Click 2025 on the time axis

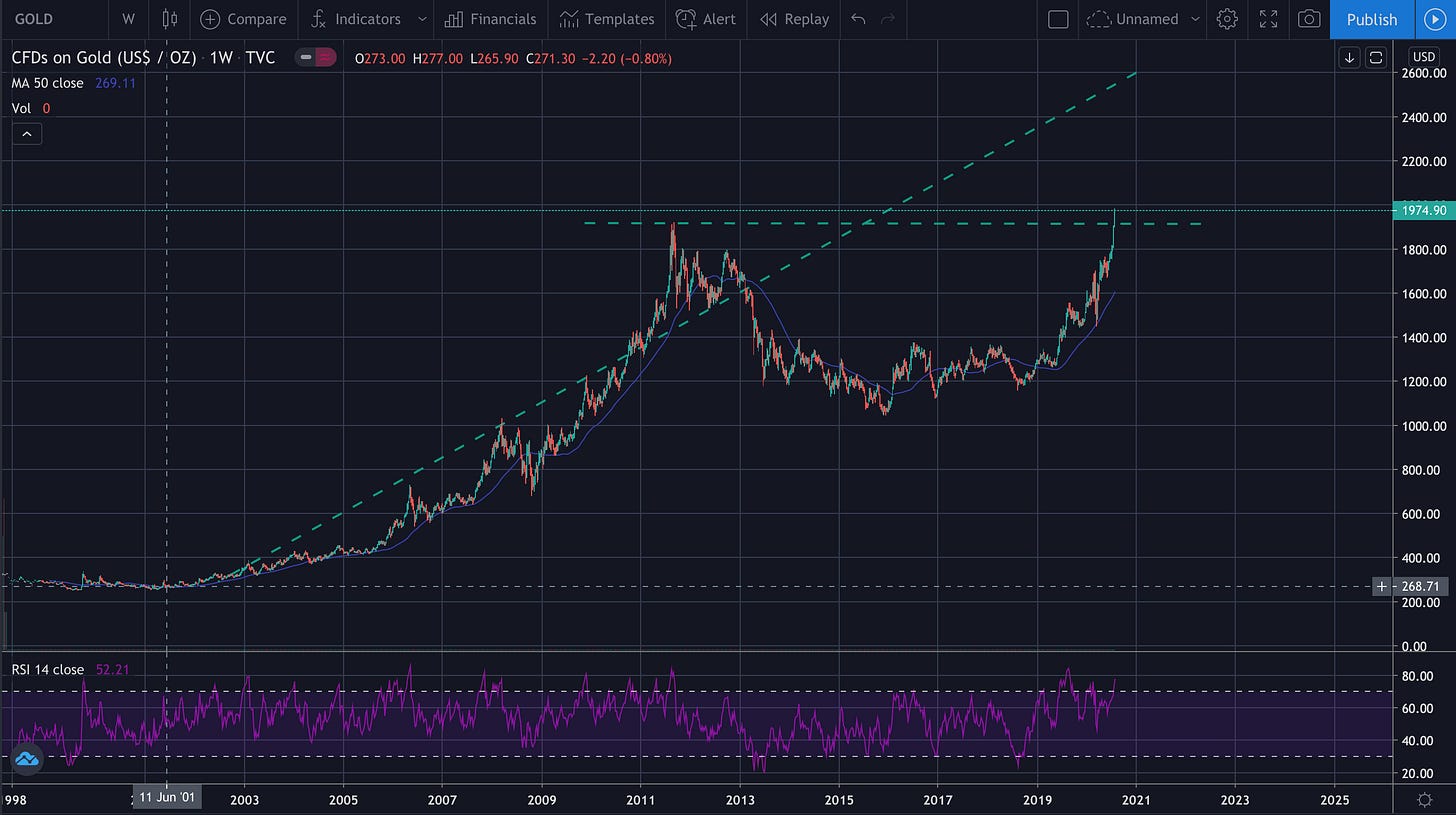pyautogui.click(x=1334, y=800)
